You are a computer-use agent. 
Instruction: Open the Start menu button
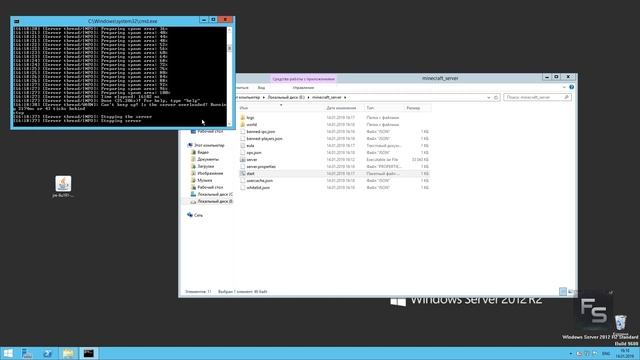tap(8, 353)
